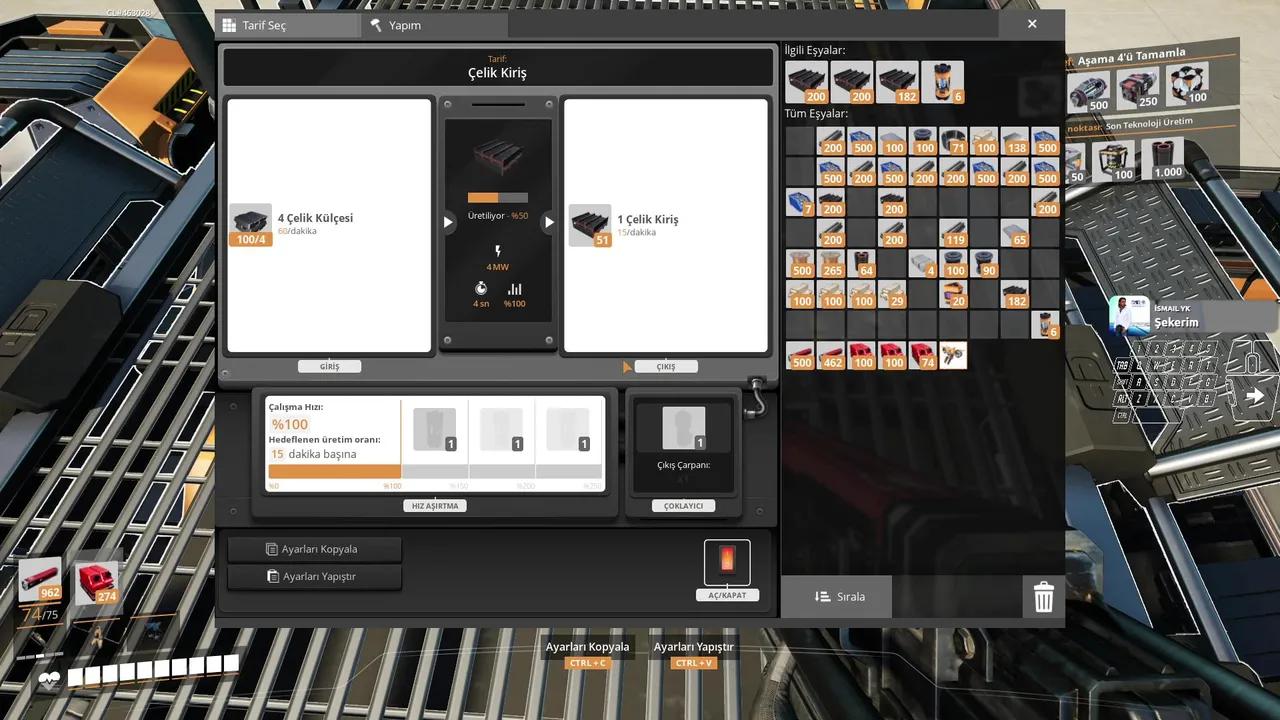Click the stack showing 4 items
1280x720 pixels.
(923, 264)
